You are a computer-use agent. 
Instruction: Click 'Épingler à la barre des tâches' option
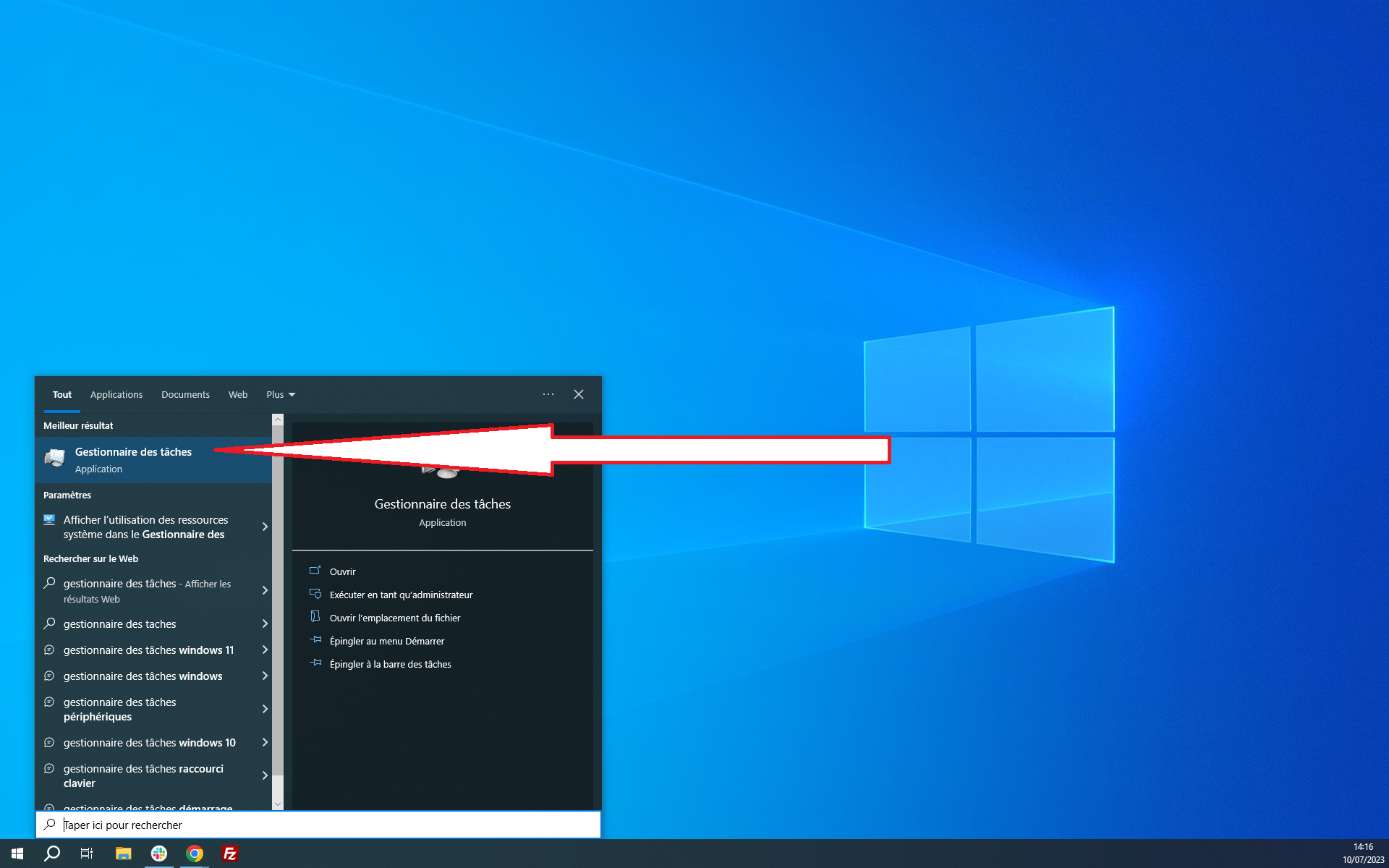coord(390,663)
